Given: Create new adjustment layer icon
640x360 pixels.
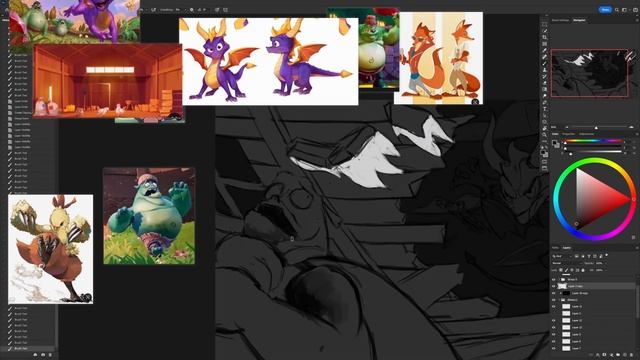Looking at the screenshot, I should 611,355.
